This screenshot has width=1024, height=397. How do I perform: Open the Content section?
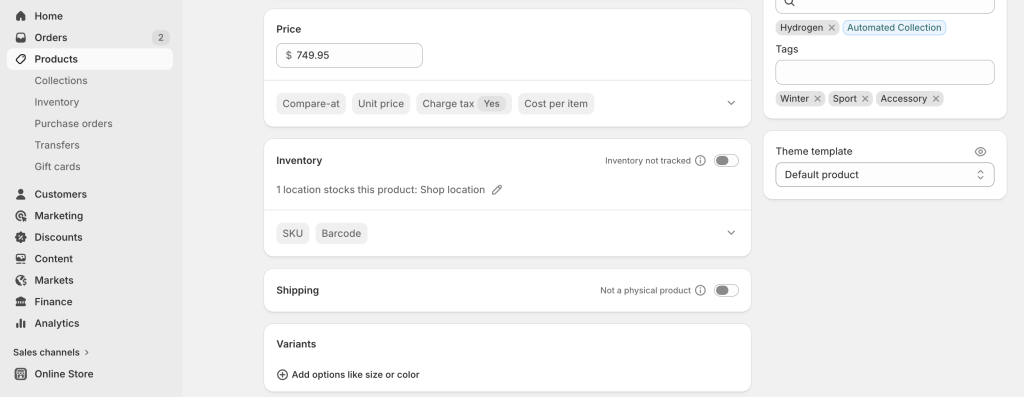[x=90, y=259]
